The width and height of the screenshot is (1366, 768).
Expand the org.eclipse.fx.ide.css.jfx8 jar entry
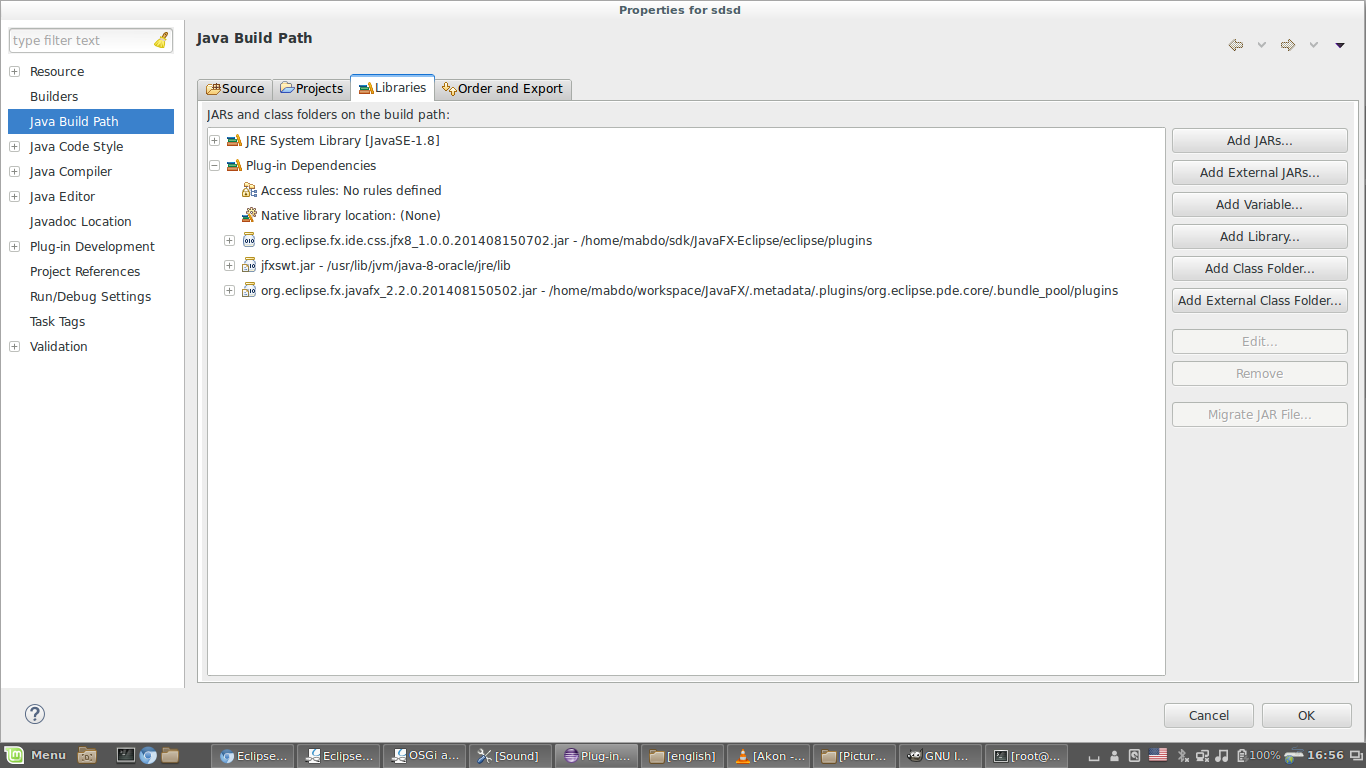point(229,241)
